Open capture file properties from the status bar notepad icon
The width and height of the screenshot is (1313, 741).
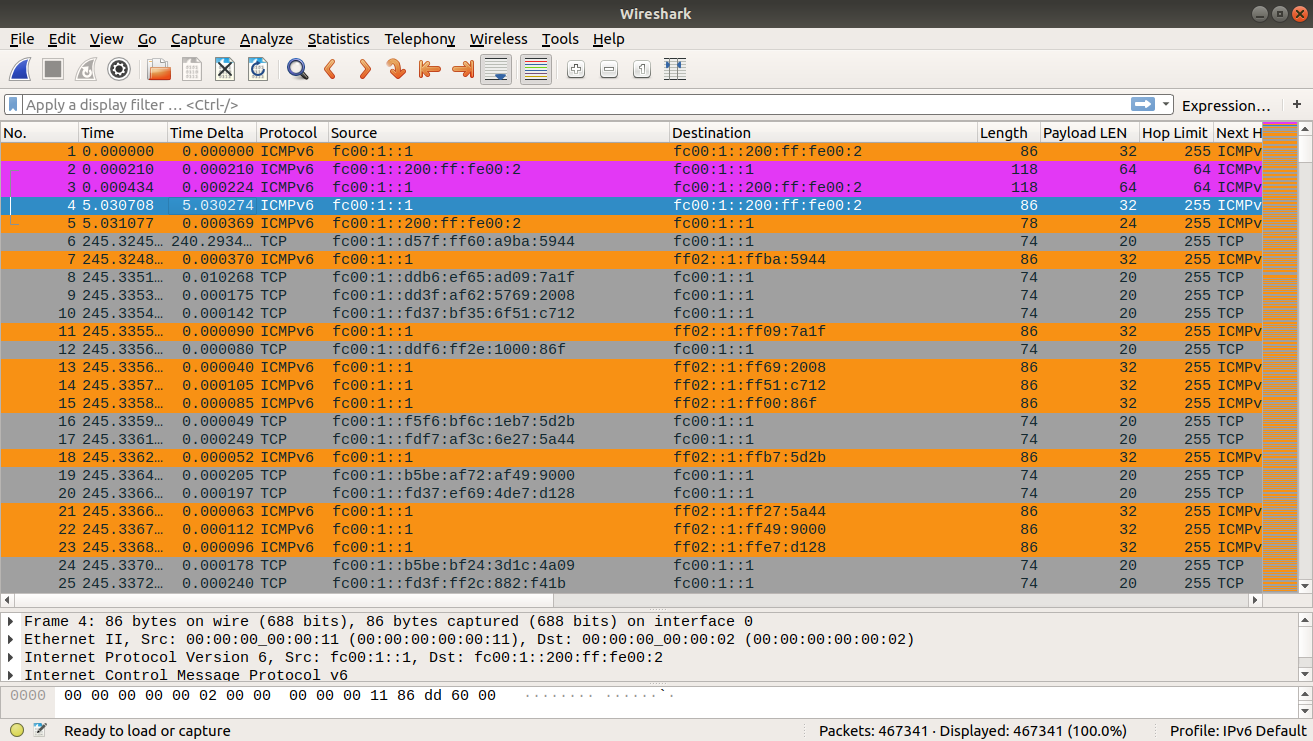coord(40,730)
